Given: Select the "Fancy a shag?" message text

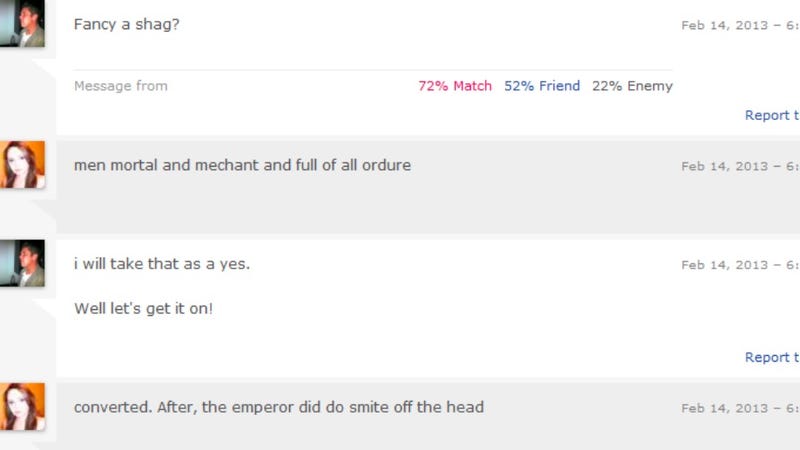Looking at the screenshot, I should (127, 24).
